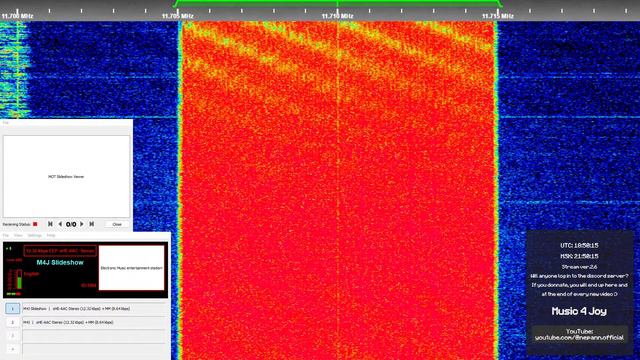Click the red codec info box in decoder display
This screenshot has height=360, width=640.
tap(60, 251)
